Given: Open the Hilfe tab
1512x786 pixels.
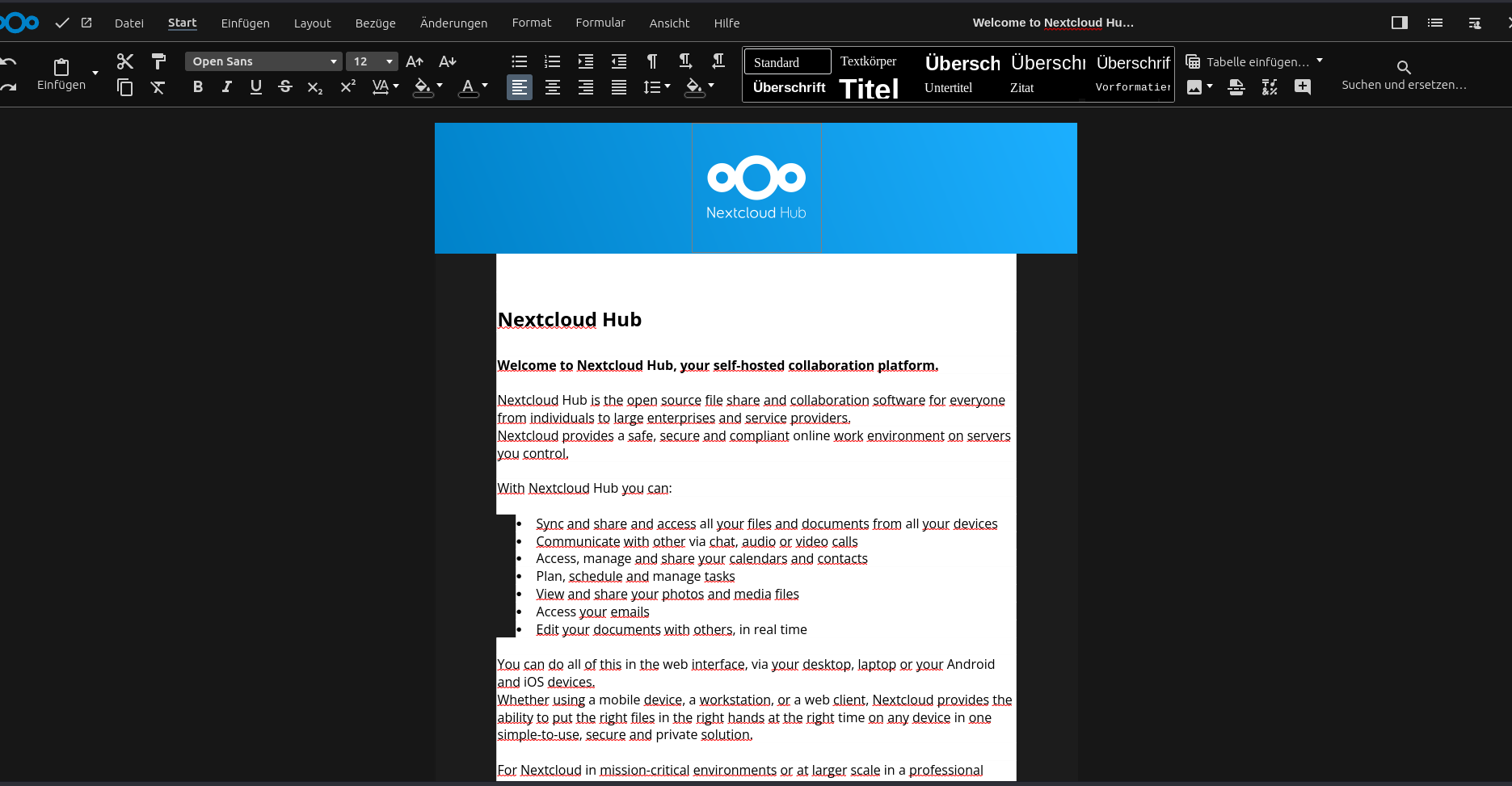Looking at the screenshot, I should 727,23.
